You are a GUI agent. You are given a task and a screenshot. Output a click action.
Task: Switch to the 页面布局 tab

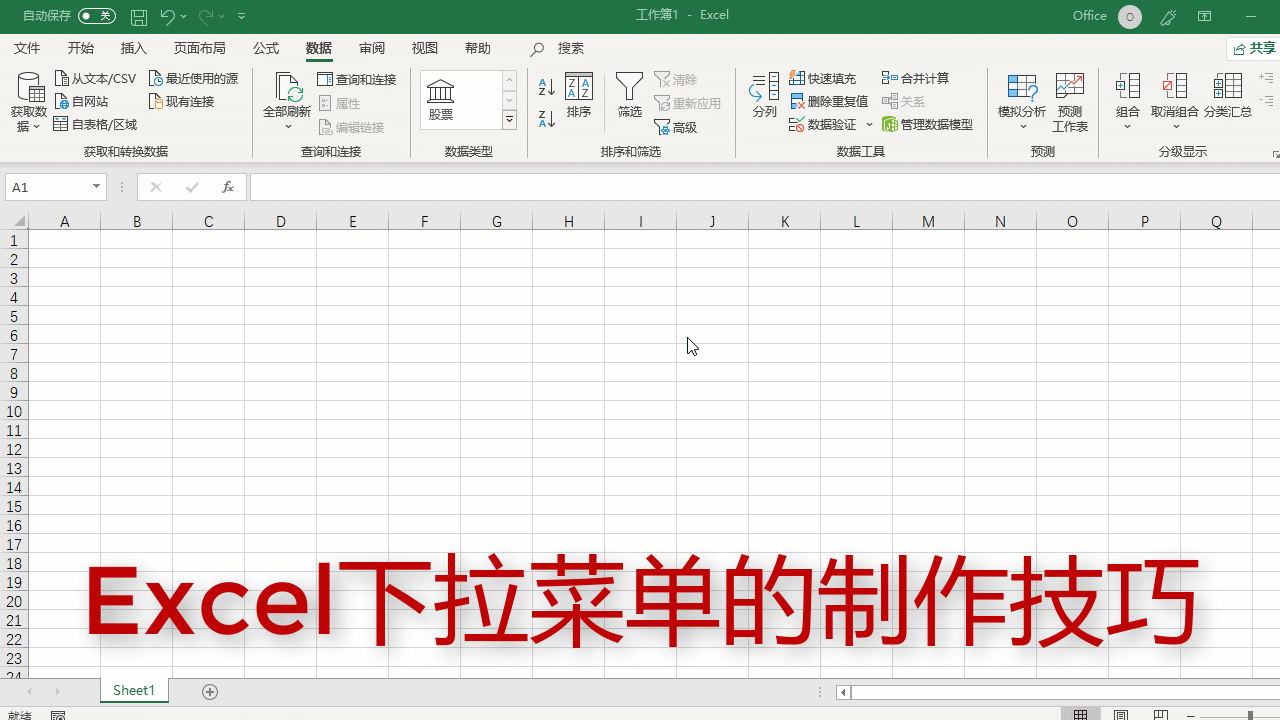point(200,49)
